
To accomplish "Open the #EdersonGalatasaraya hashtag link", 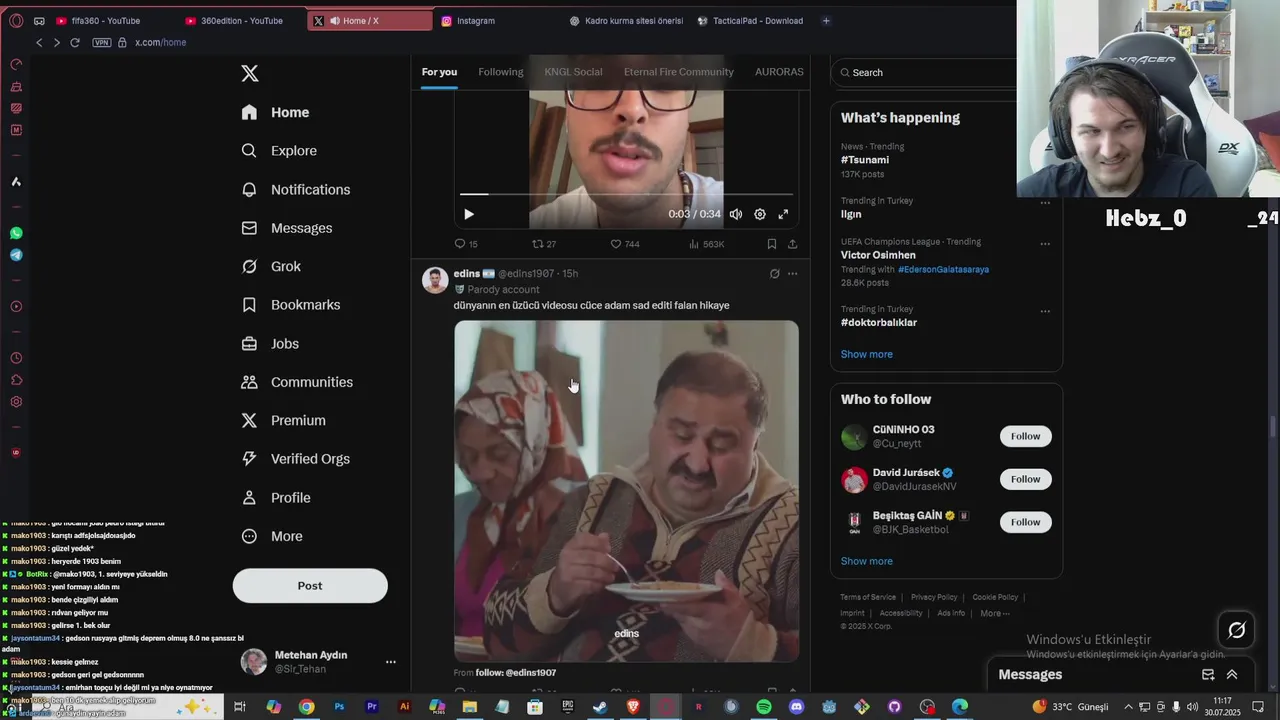I will coord(943,269).
